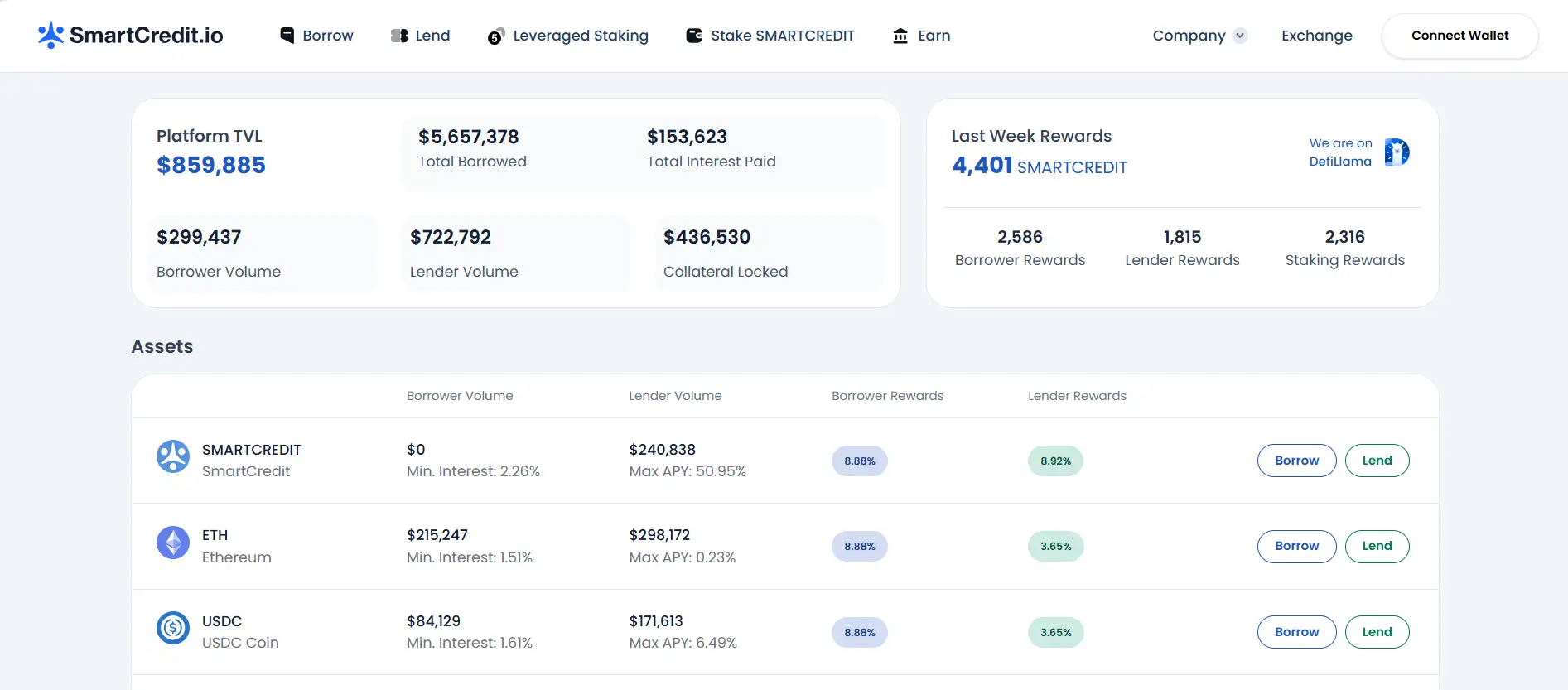Click Borrow button for ETH row
Viewport: 1568px width, 690px height.
click(1296, 546)
